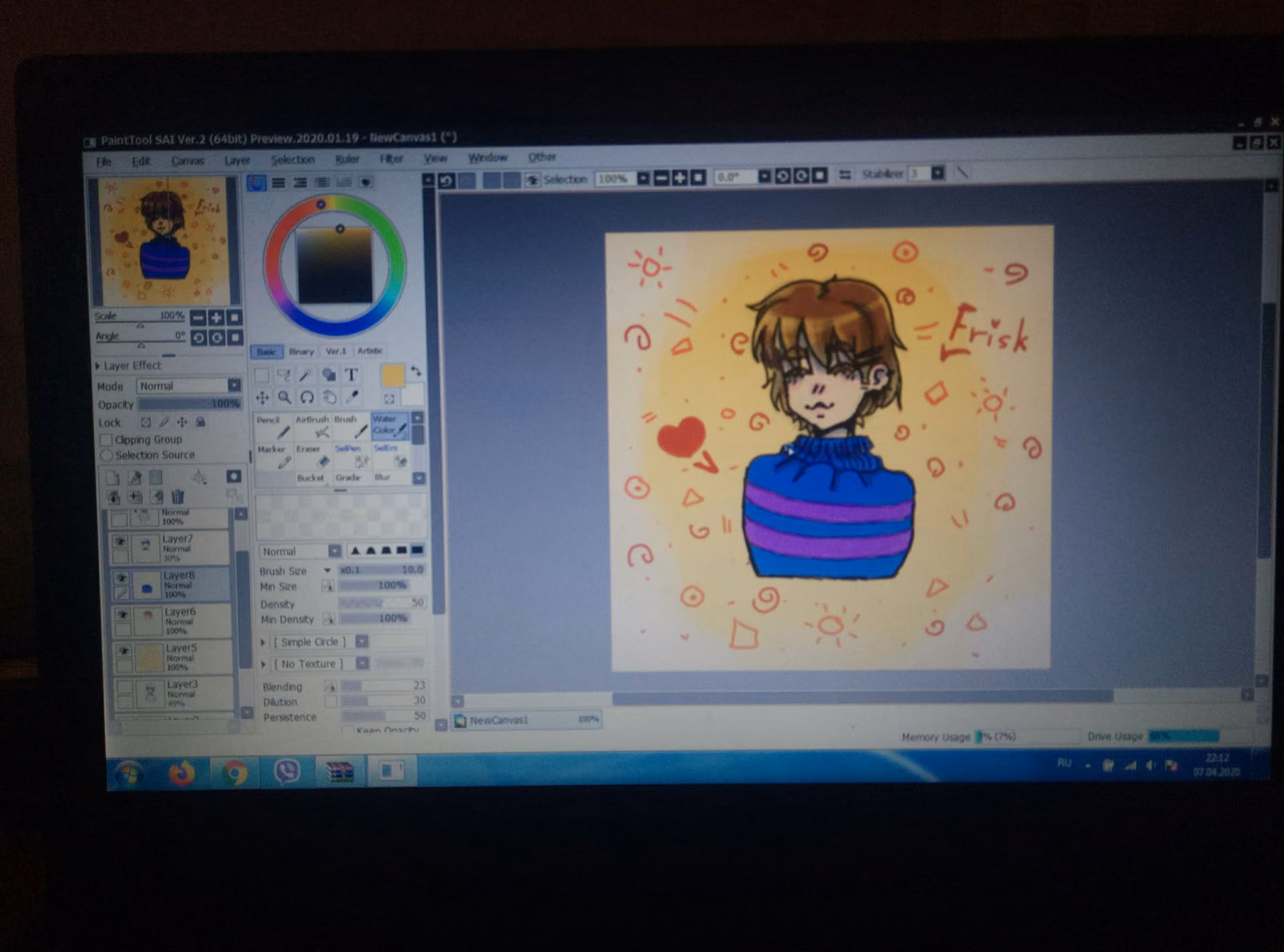Image resolution: width=1284 pixels, height=952 pixels.
Task: Toggle the Selection display checkbox in toolbar
Action: pyautogui.click(x=532, y=180)
